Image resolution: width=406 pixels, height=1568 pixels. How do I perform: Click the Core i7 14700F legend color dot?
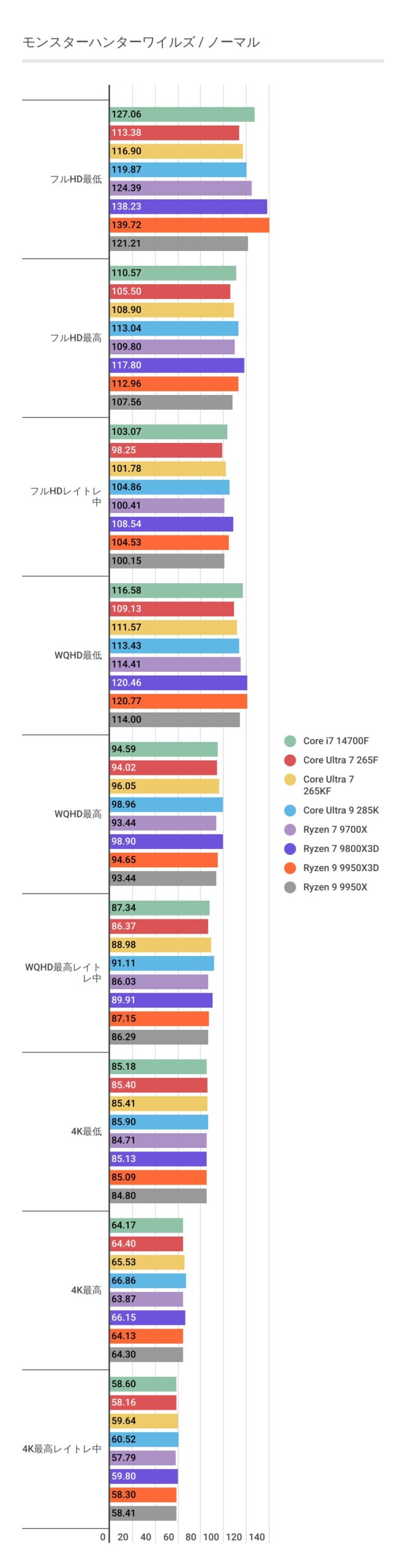pyautogui.click(x=290, y=741)
